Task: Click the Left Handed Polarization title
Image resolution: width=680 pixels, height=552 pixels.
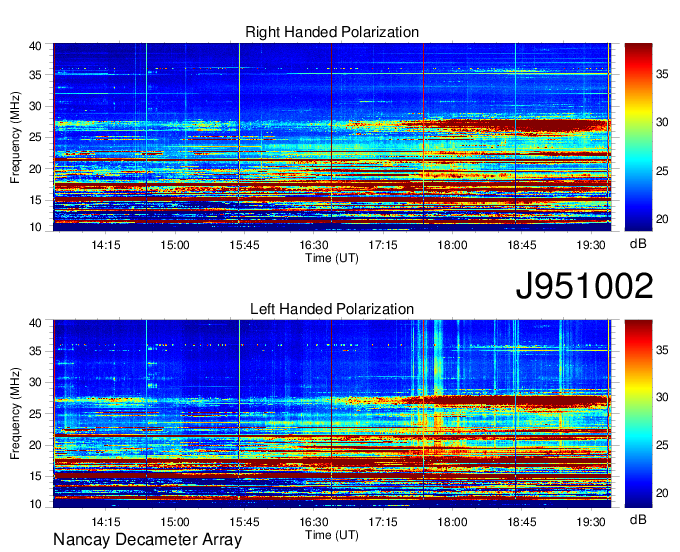Action: 332,309
